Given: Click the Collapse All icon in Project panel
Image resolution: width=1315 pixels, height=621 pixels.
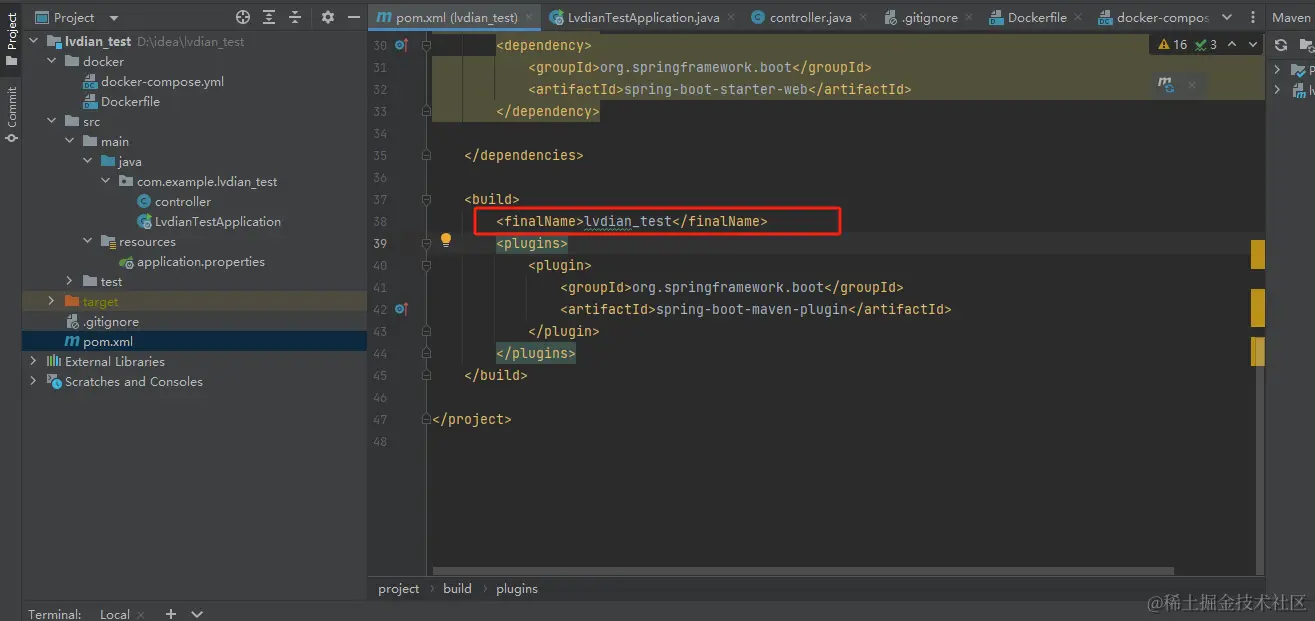Looking at the screenshot, I should 295,17.
